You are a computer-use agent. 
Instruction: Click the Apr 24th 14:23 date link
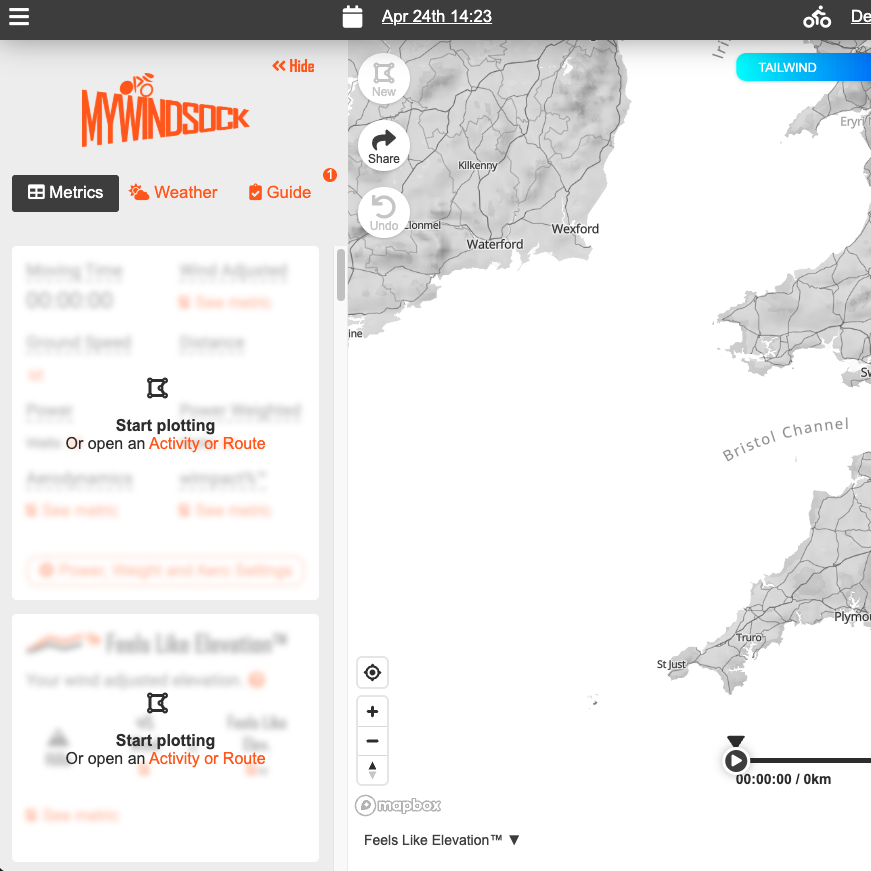(437, 17)
